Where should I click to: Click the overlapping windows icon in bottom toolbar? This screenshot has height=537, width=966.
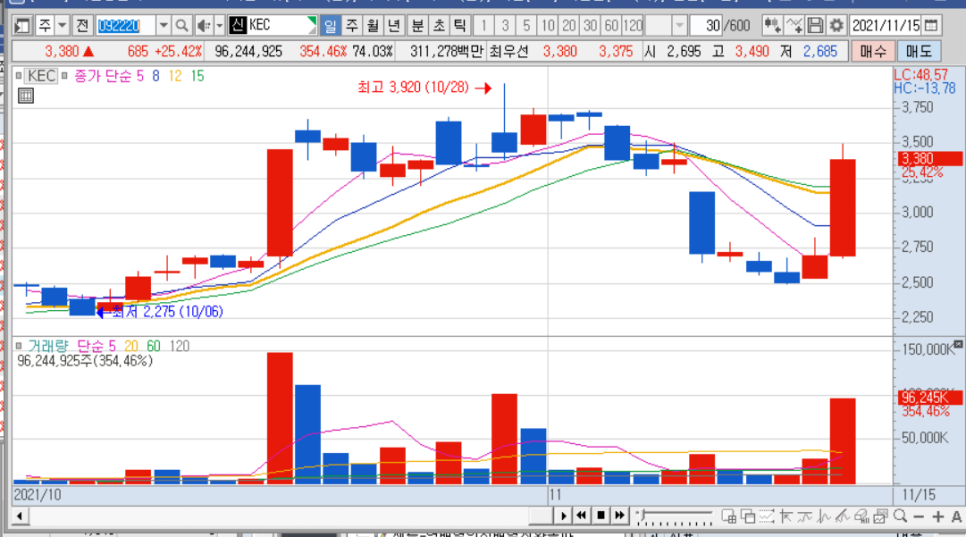click(x=748, y=516)
